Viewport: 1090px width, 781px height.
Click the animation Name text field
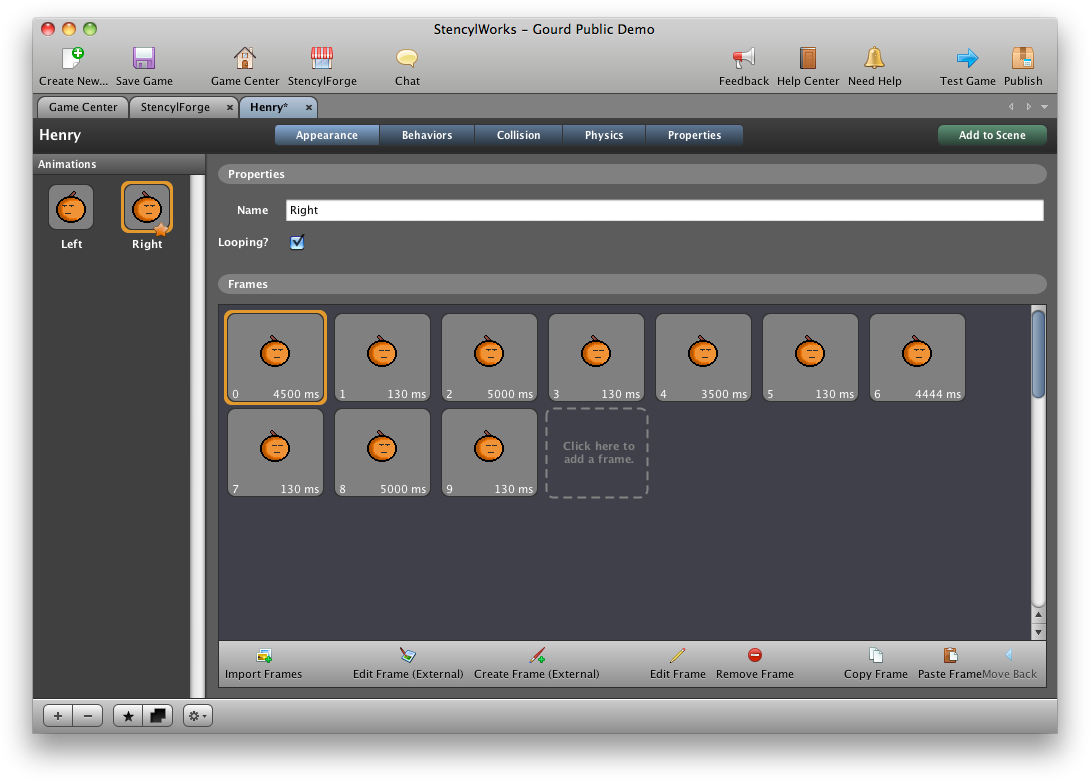coord(664,210)
